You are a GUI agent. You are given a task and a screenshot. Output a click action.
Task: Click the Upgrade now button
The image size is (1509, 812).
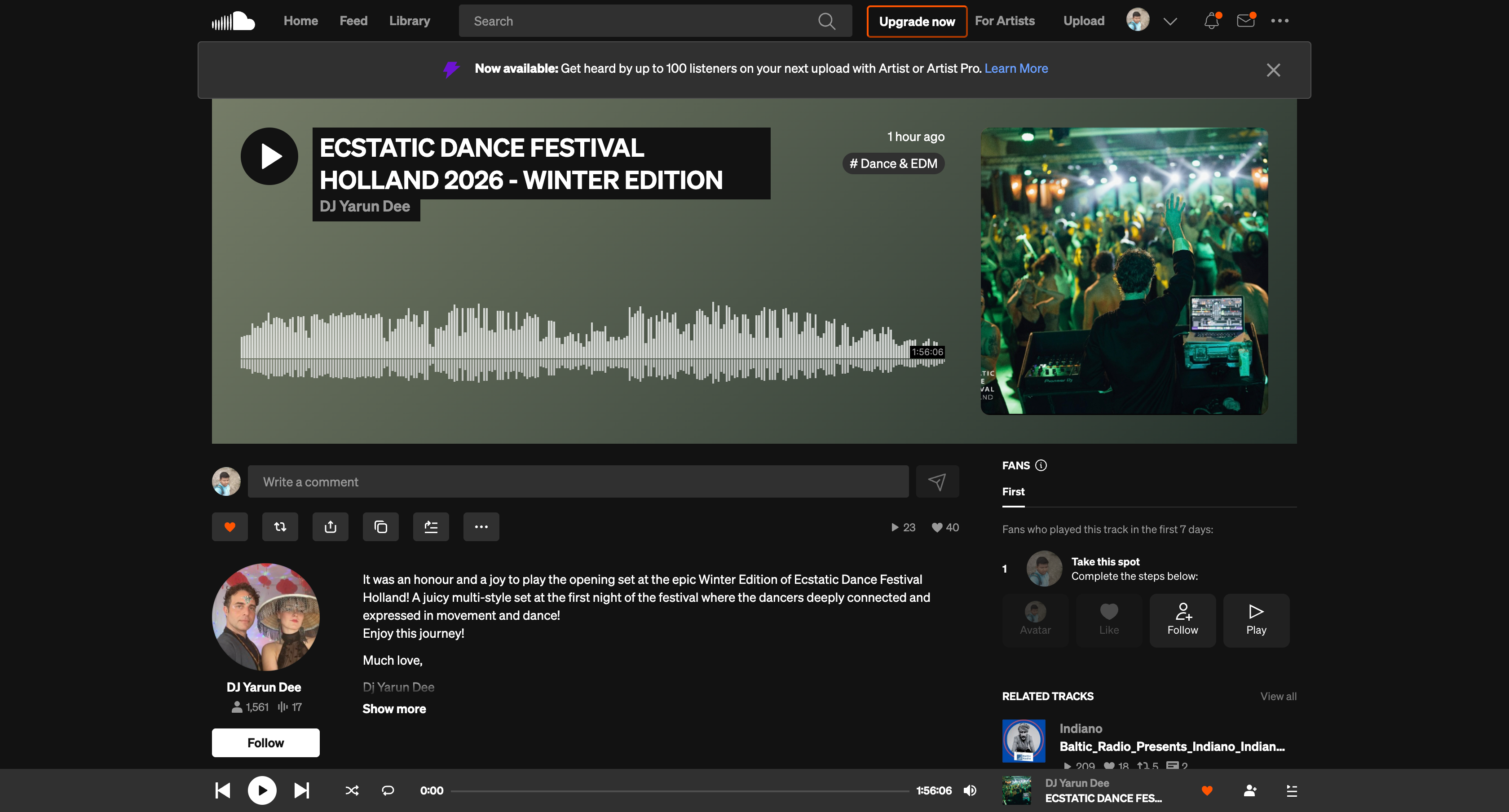pyautogui.click(x=917, y=22)
